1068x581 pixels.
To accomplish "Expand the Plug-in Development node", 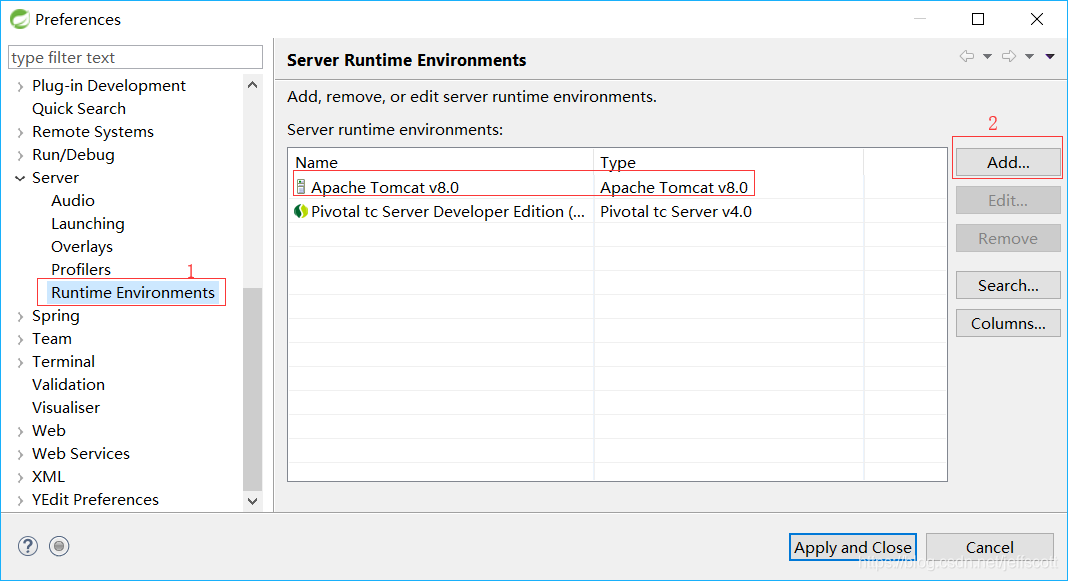I will click(x=20, y=87).
